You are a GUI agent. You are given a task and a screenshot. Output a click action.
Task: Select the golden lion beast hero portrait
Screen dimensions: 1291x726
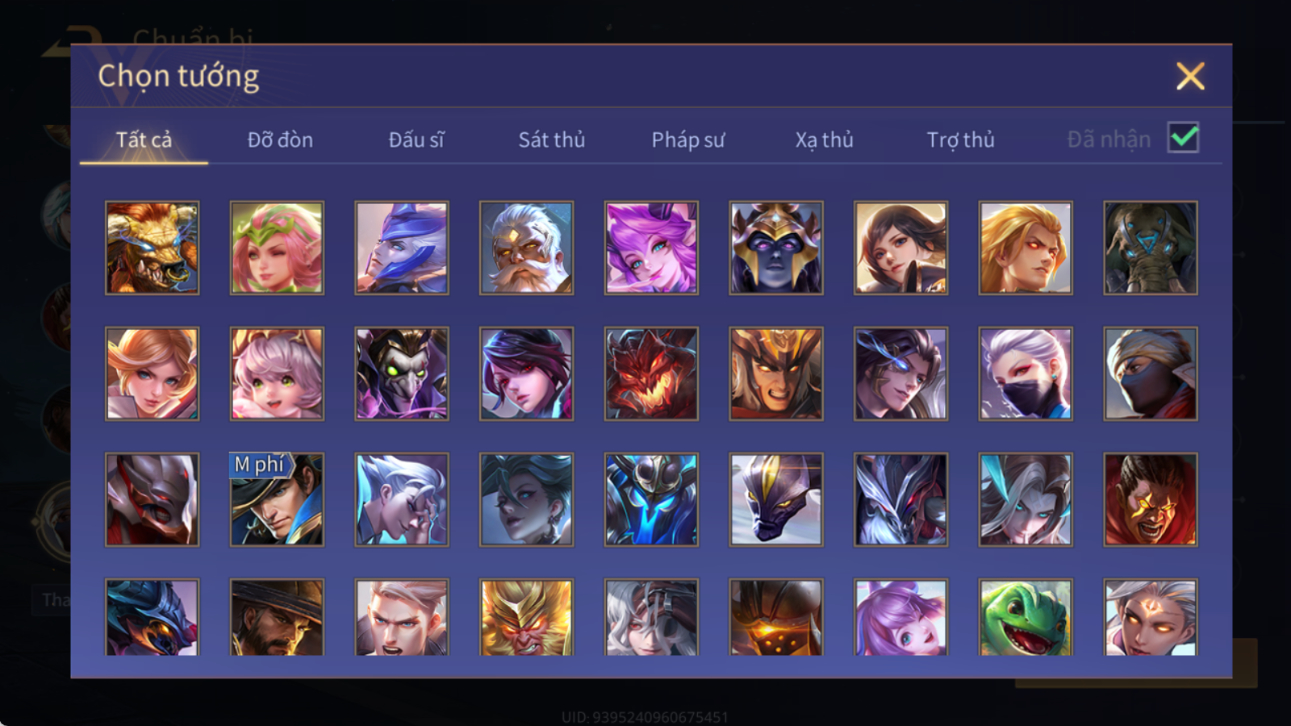(x=152, y=248)
